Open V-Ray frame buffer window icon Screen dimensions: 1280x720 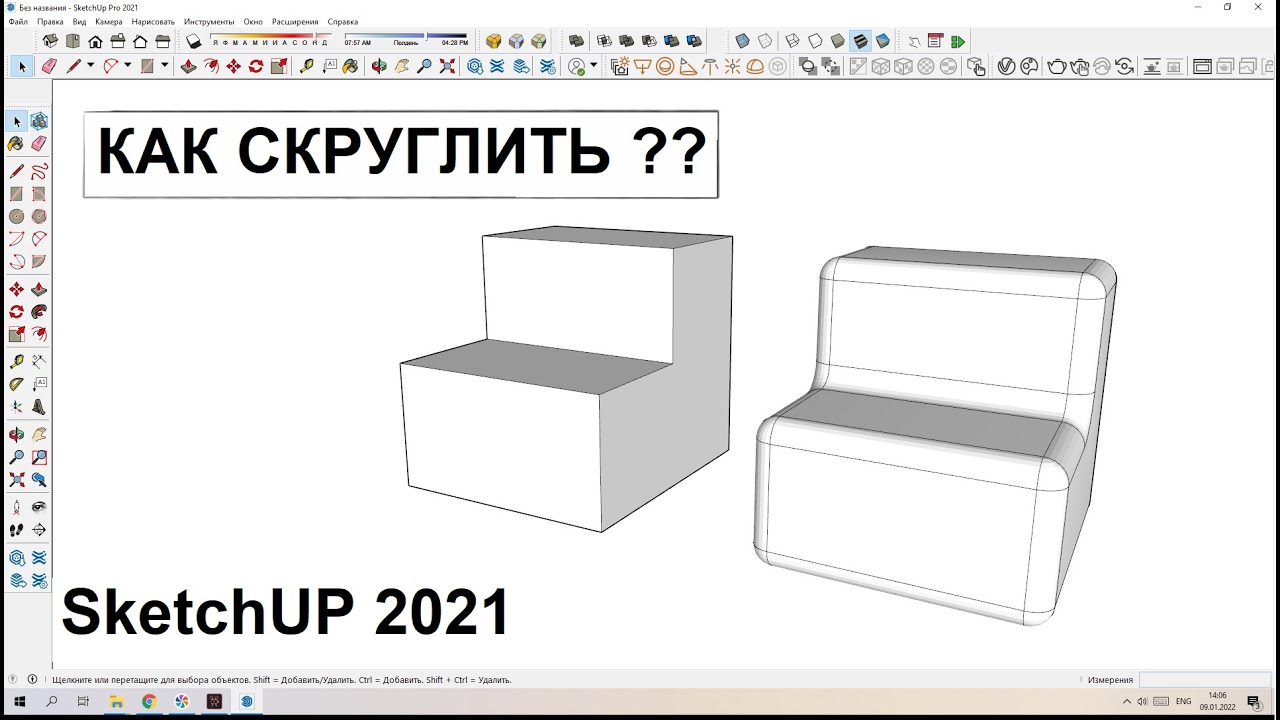(1202, 67)
